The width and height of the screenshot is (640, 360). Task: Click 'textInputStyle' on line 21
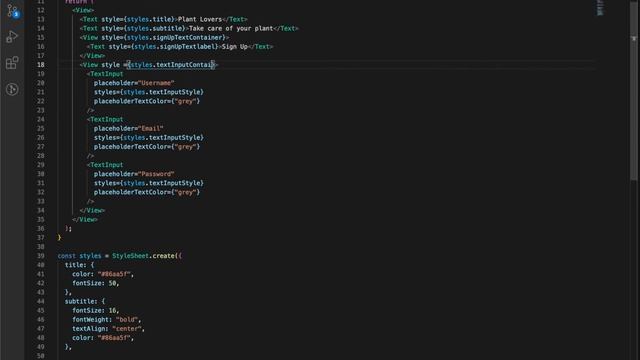[x=174, y=92]
